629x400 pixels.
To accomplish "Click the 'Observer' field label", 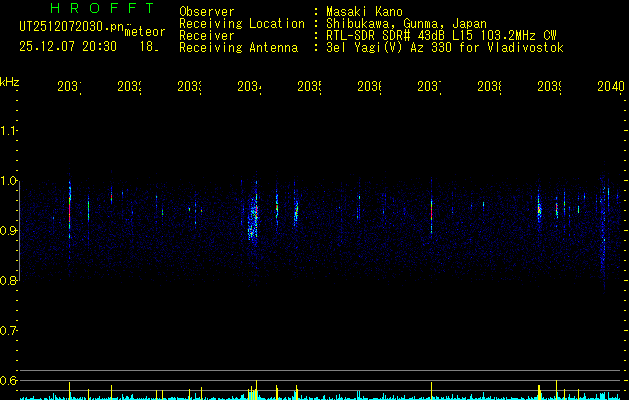I will 207,12.
